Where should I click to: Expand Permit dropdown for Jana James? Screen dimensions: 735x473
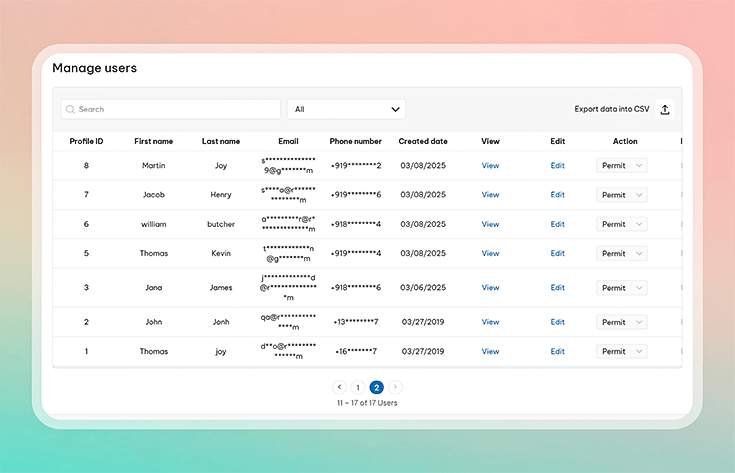(x=622, y=287)
